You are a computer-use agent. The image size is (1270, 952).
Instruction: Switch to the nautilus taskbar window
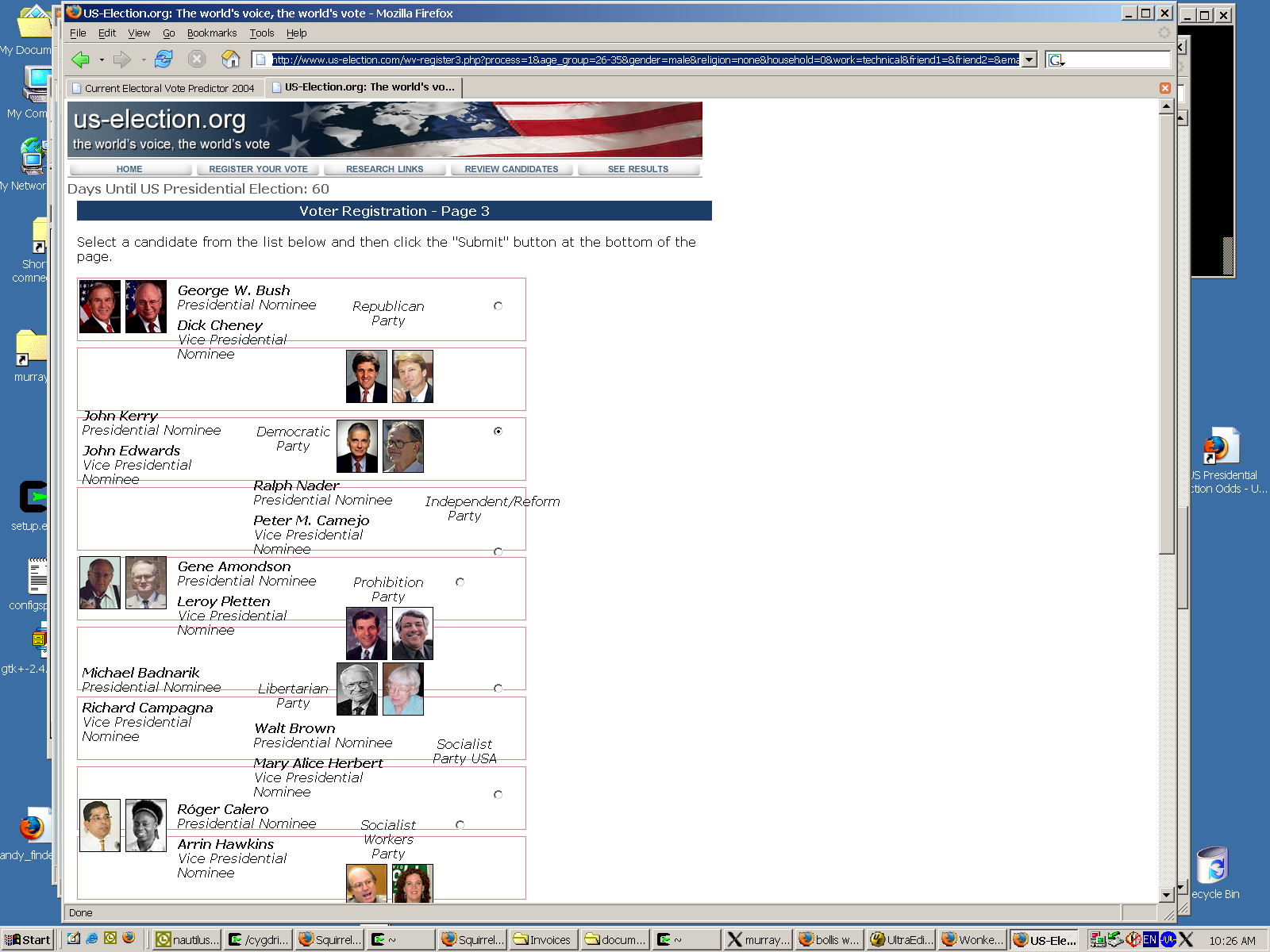pos(187,939)
